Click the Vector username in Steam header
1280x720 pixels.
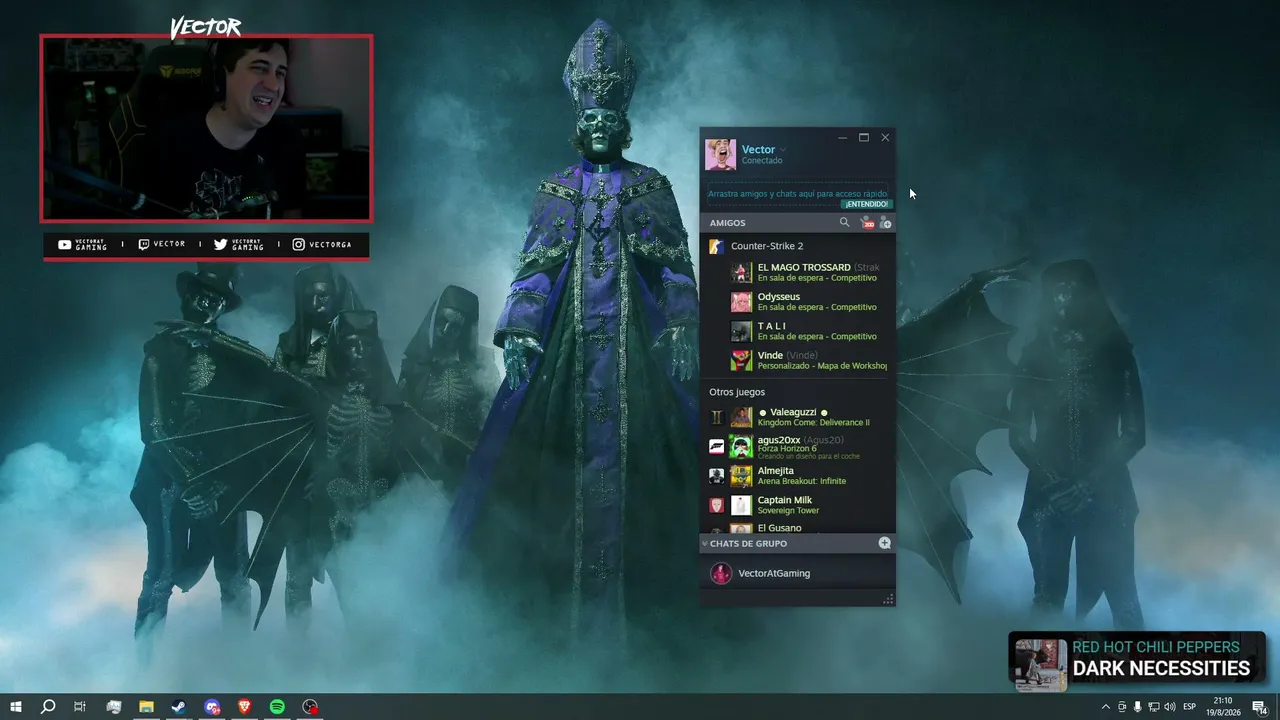(x=758, y=150)
